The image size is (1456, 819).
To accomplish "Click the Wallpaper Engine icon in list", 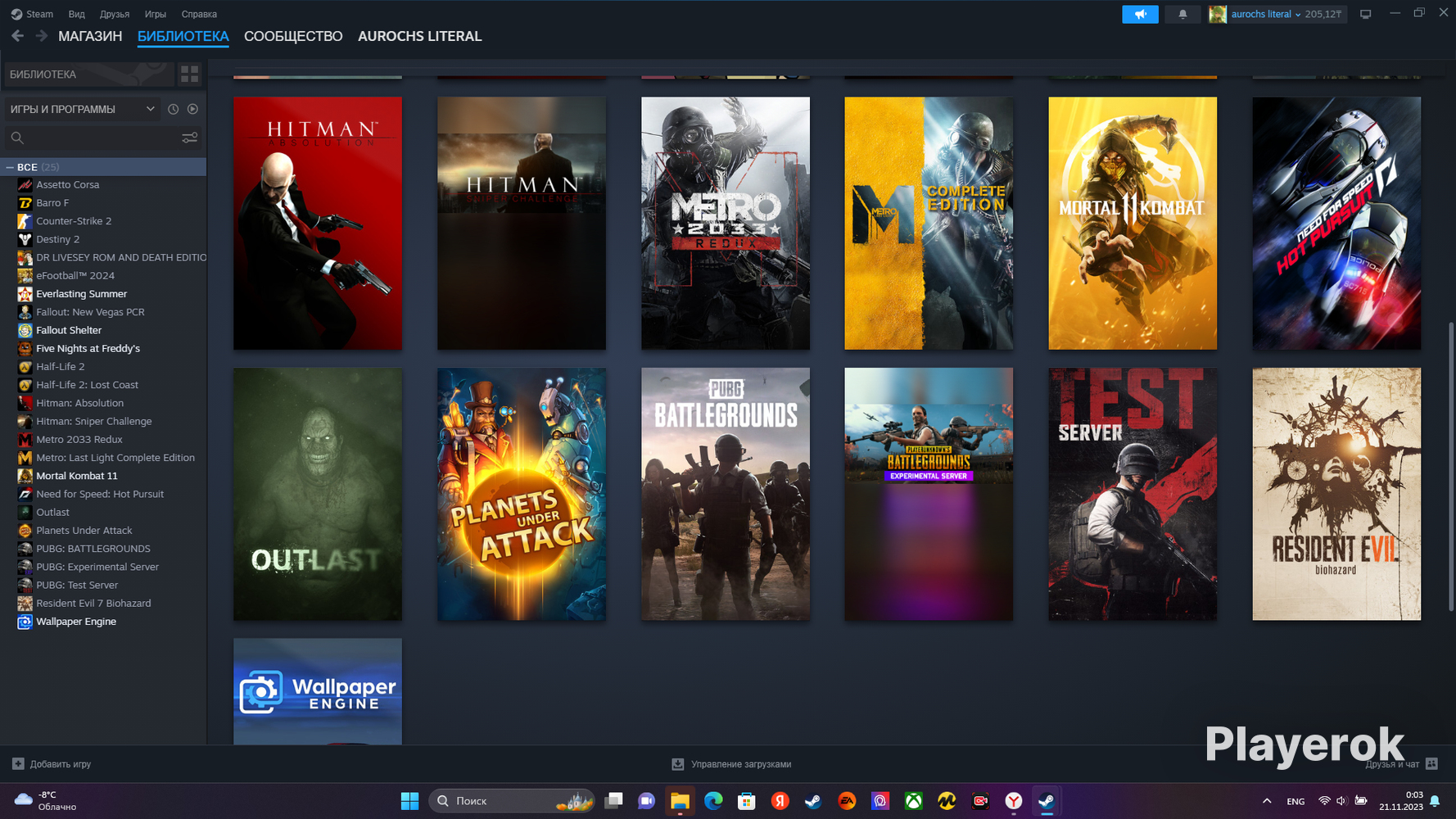I will tap(25, 622).
